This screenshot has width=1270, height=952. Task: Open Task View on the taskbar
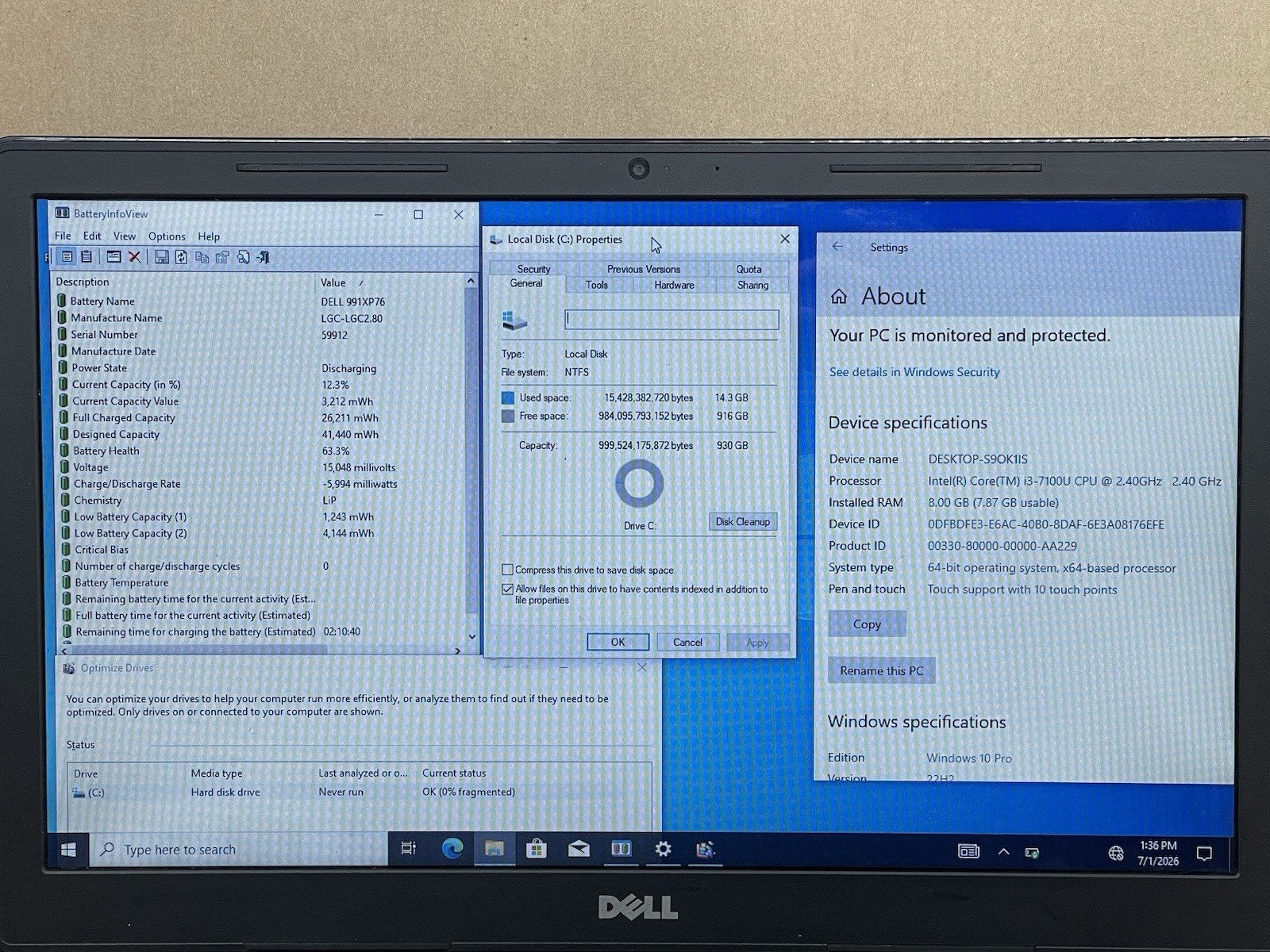408,849
